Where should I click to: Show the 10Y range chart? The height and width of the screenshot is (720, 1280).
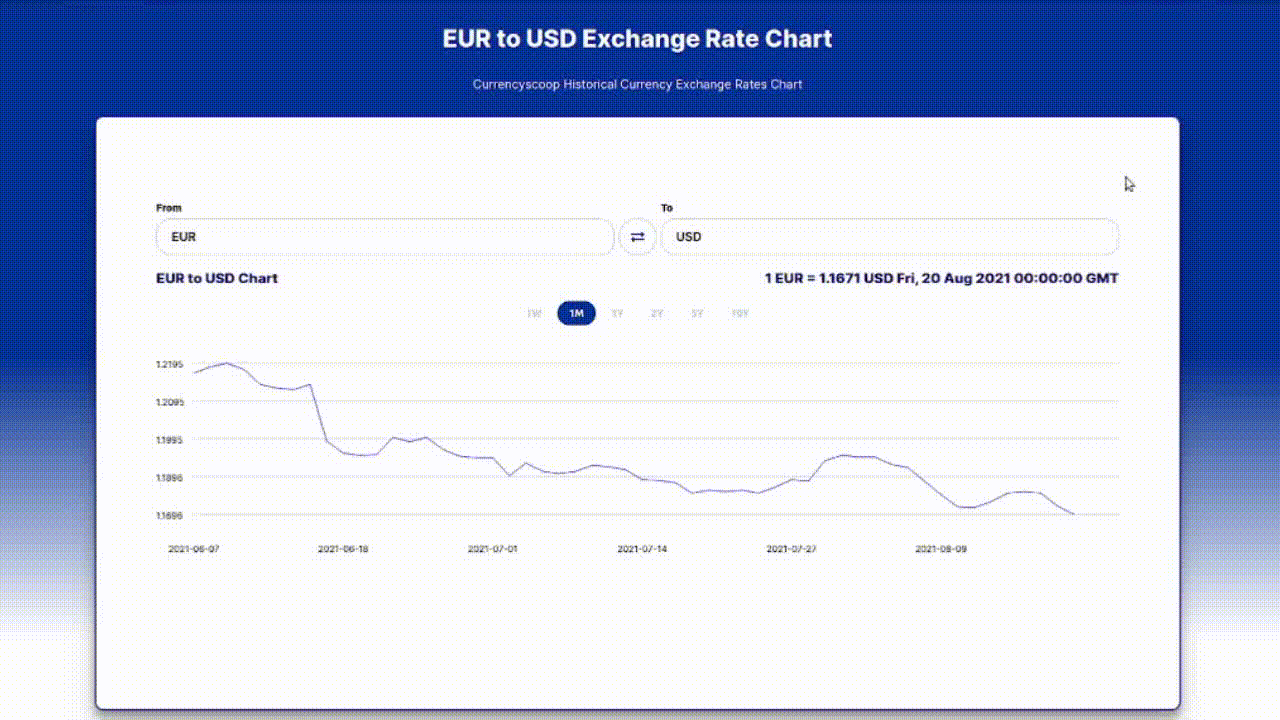[740, 314]
